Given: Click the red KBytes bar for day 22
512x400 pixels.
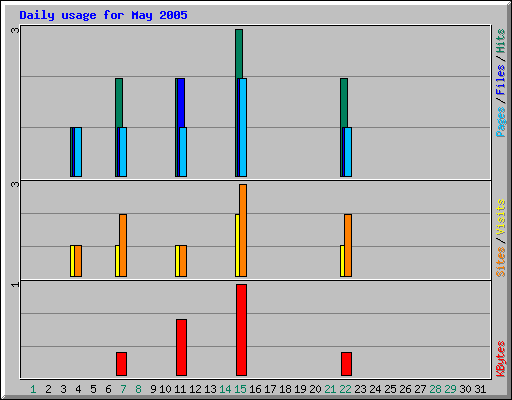Looking at the screenshot, I should [x=346, y=364].
